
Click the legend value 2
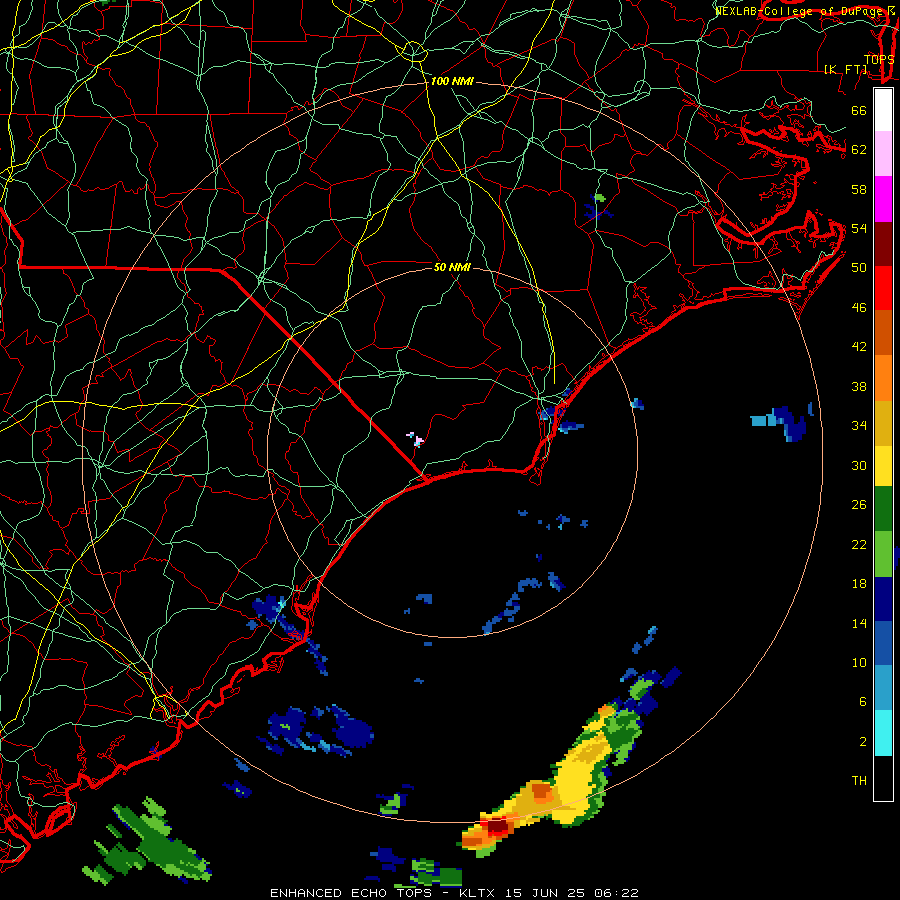[862, 742]
